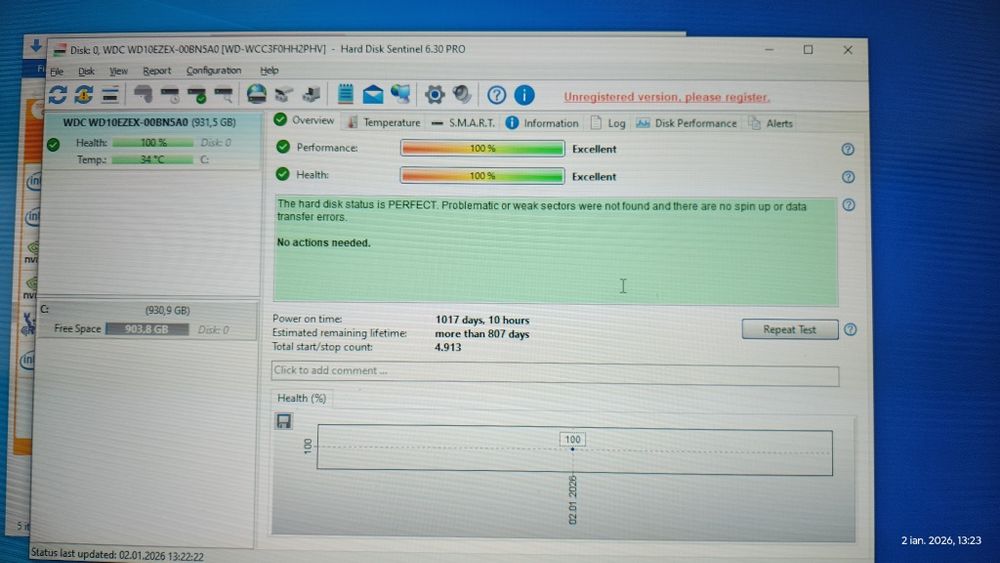Switch to the Disk Performance tab
The width and height of the screenshot is (1000, 563).
[686, 123]
